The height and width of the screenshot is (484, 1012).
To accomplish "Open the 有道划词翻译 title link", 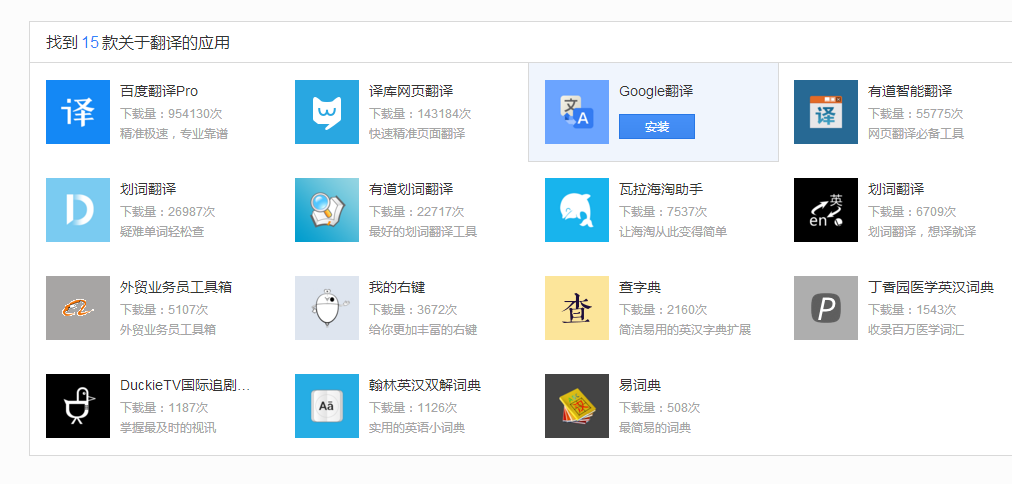I will coord(411,189).
